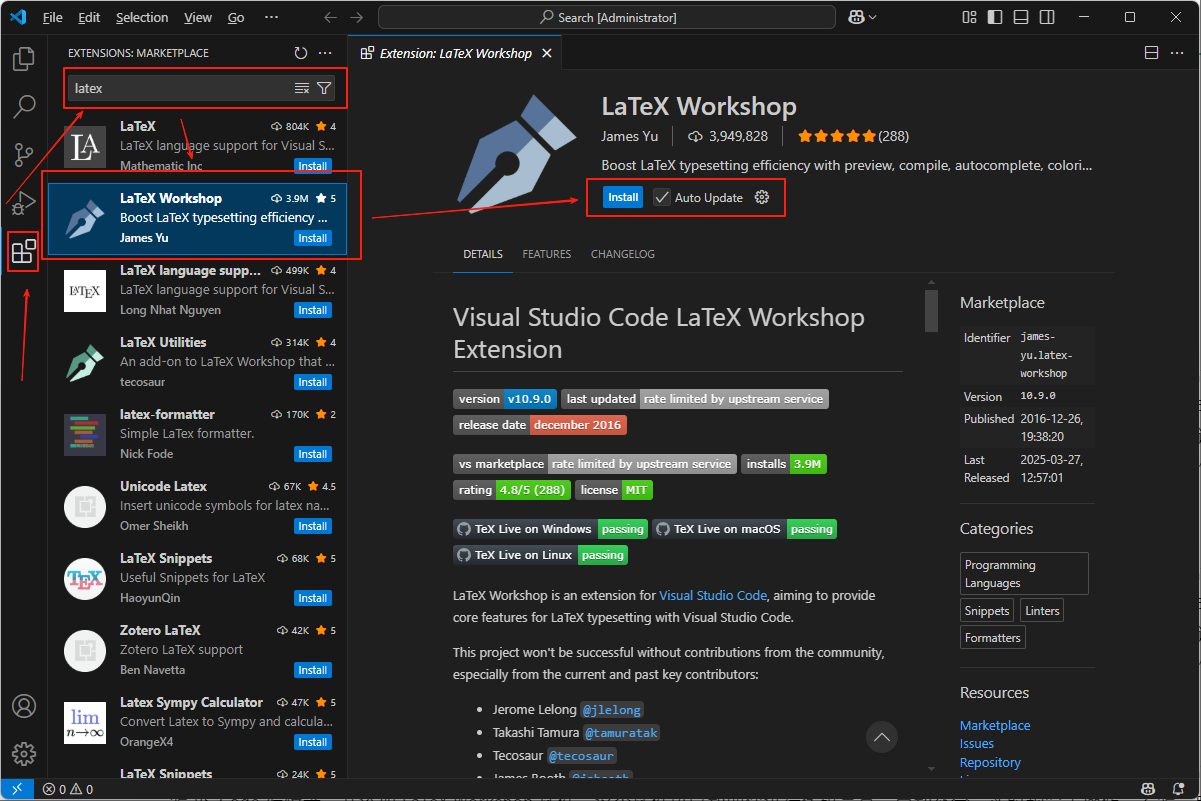The width and height of the screenshot is (1201, 801).
Task: Refresh the extensions marketplace list
Action: point(301,53)
